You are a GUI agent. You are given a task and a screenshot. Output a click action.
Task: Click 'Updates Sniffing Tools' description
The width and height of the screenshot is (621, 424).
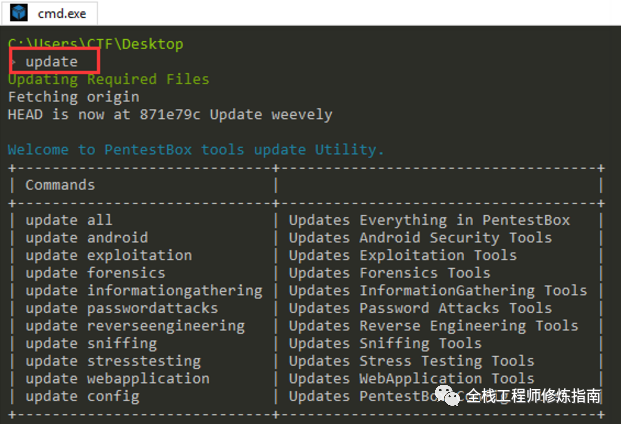[385, 343]
